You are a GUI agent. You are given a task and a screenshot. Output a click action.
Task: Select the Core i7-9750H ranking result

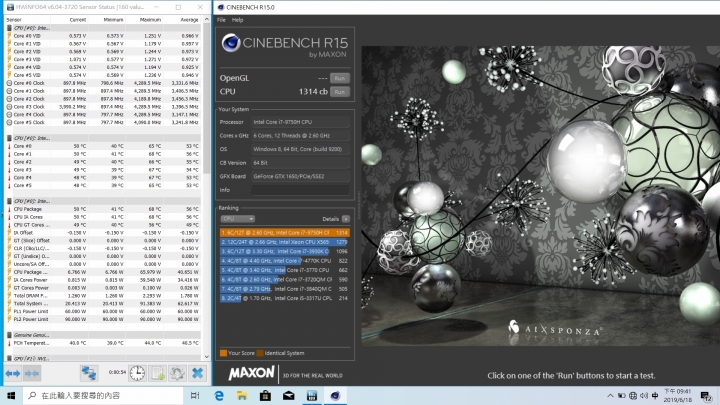(x=285, y=231)
